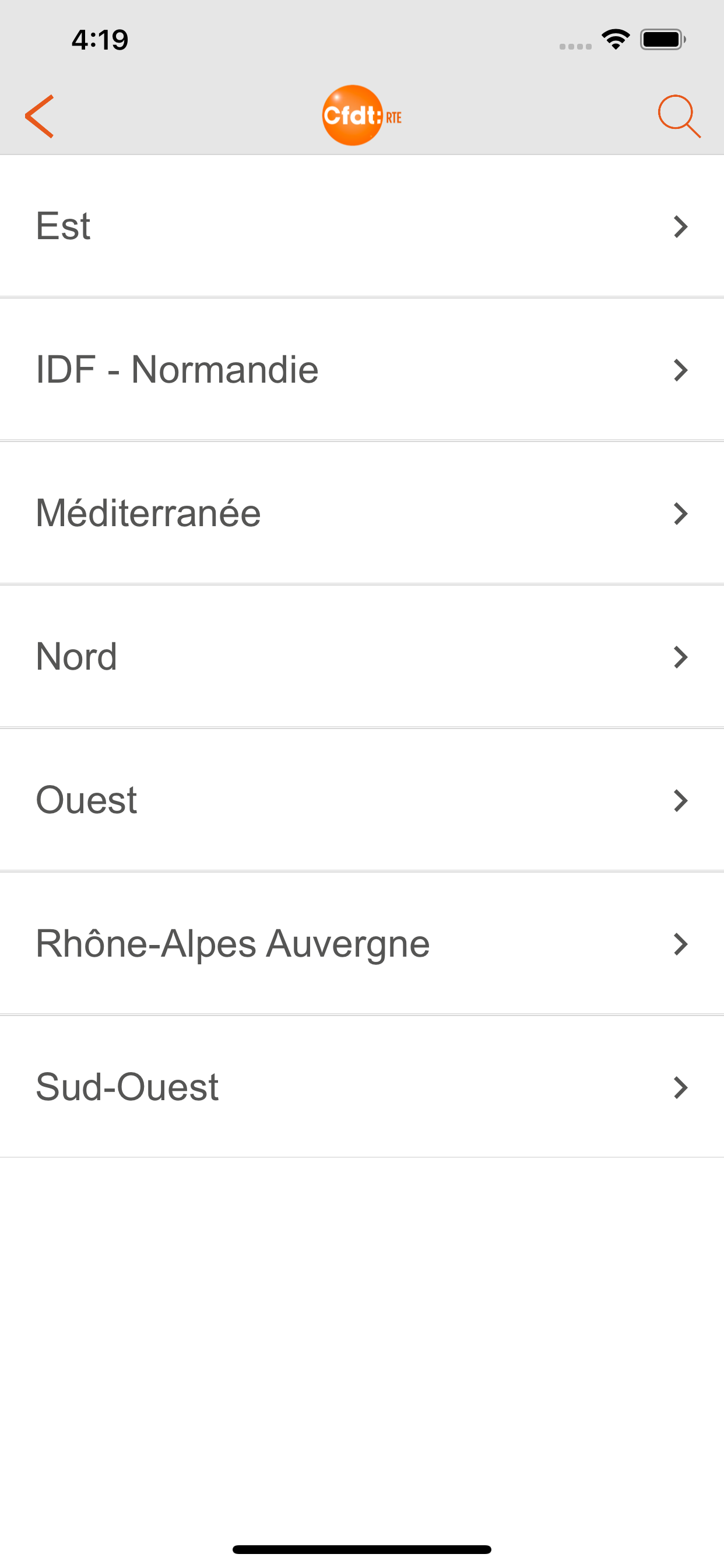The image size is (724, 1568).
Task: Tap the battery status icon
Action: [663, 40]
